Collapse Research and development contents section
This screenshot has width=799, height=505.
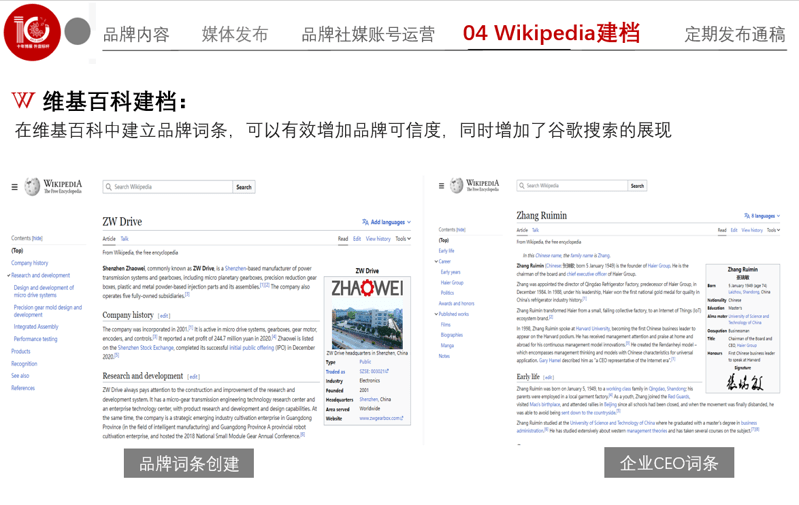(9, 276)
